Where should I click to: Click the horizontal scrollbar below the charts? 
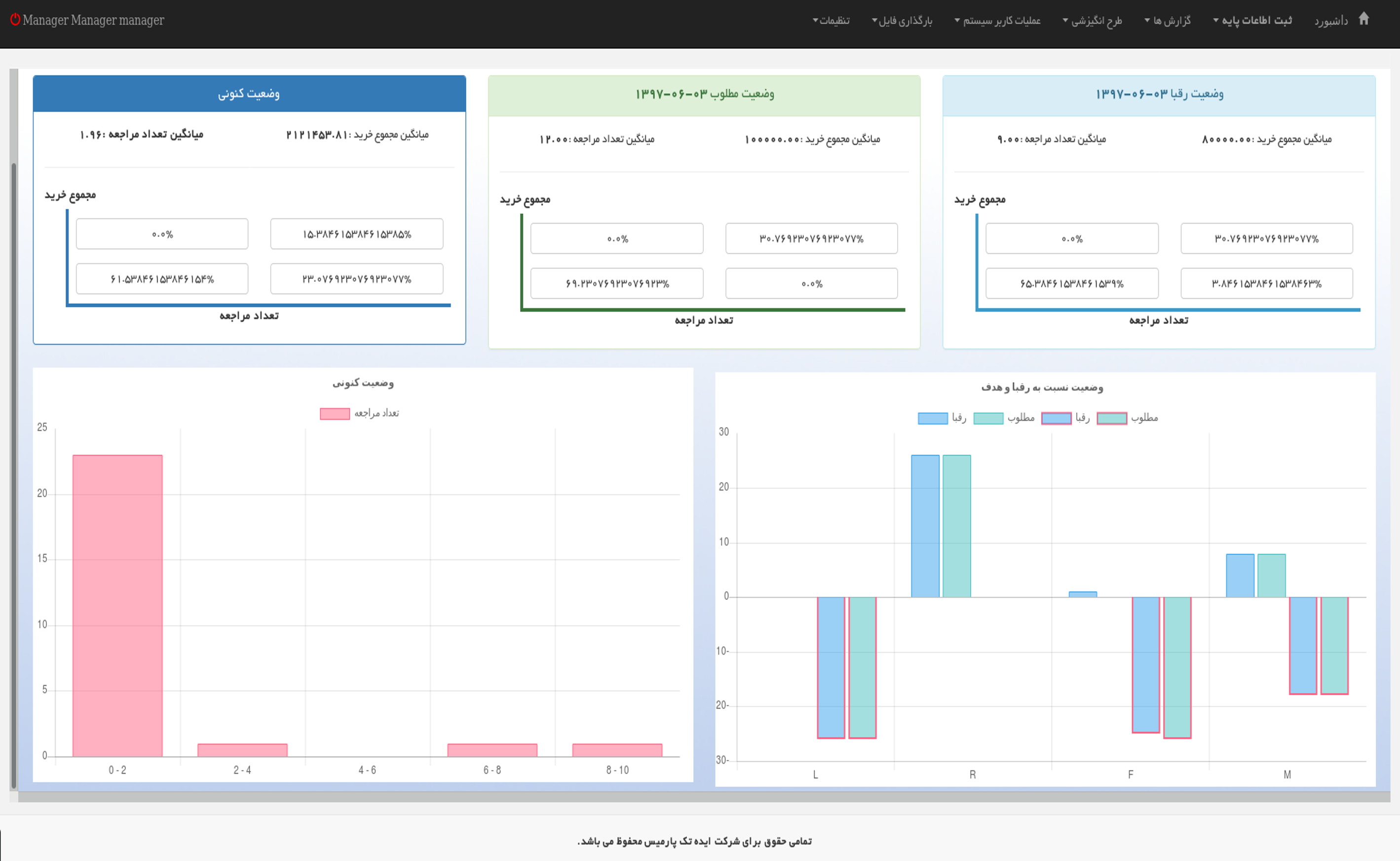[704, 797]
